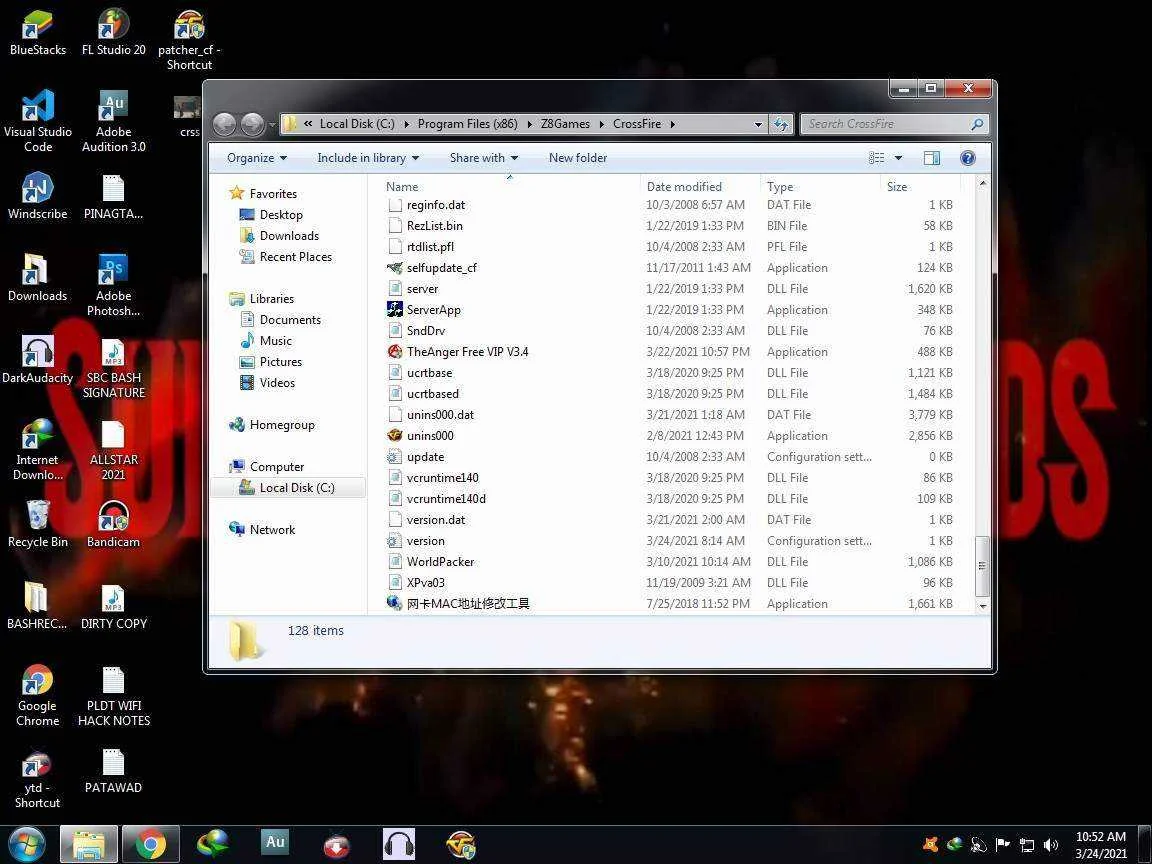Screen dimensions: 1152x864
Task: Open the patcher_cf Shortcut desktop icon
Action: point(189,40)
